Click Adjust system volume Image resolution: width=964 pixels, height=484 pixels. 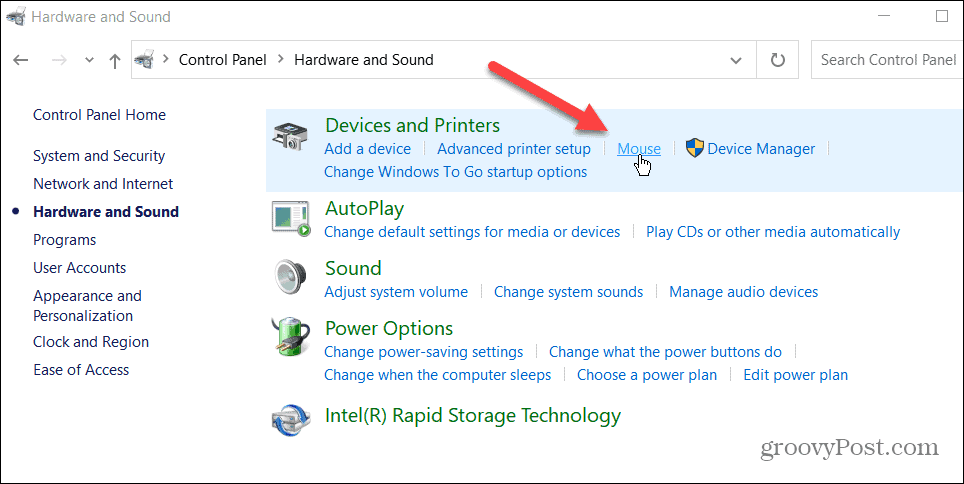(396, 292)
